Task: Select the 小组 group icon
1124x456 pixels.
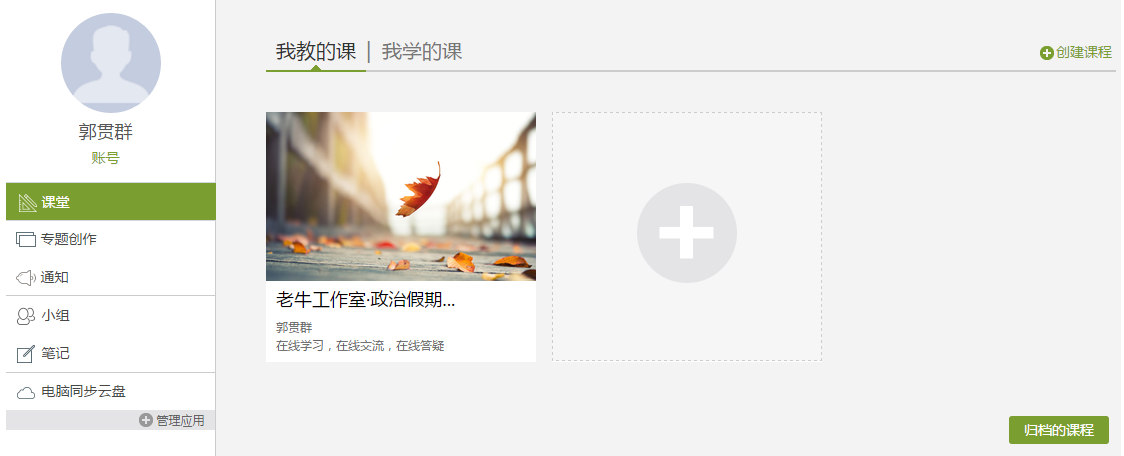Action: point(26,316)
